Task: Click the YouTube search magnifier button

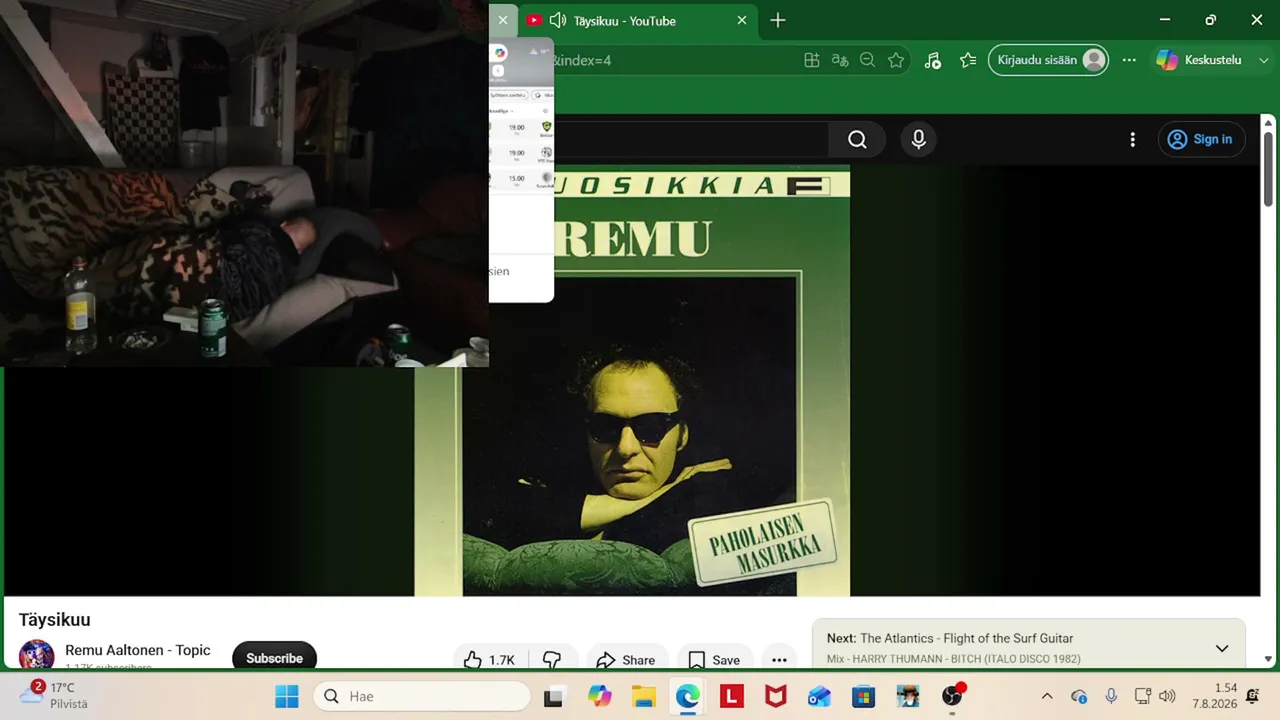Action: [857, 140]
